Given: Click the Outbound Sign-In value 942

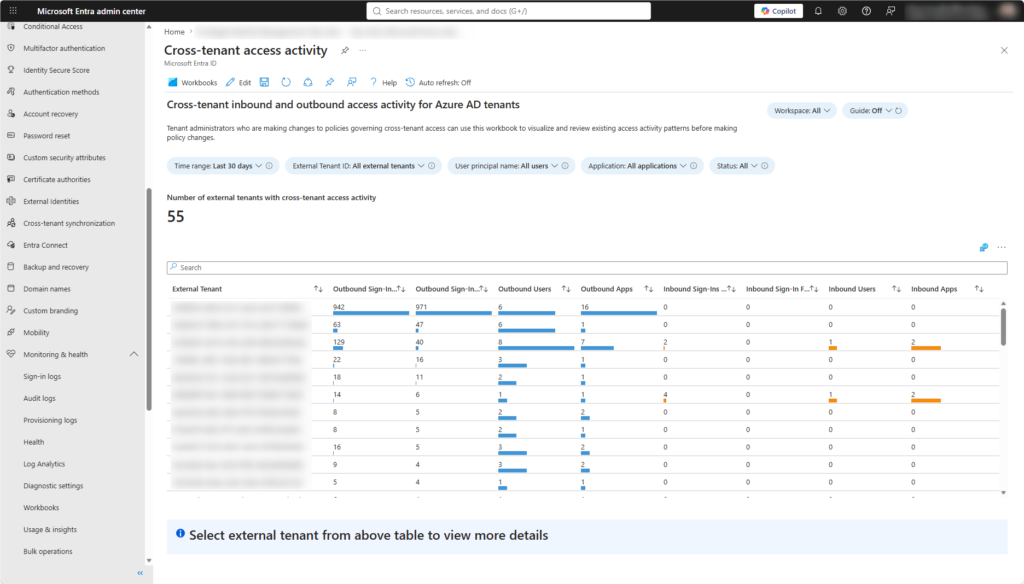Looking at the screenshot, I should (338, 307).
